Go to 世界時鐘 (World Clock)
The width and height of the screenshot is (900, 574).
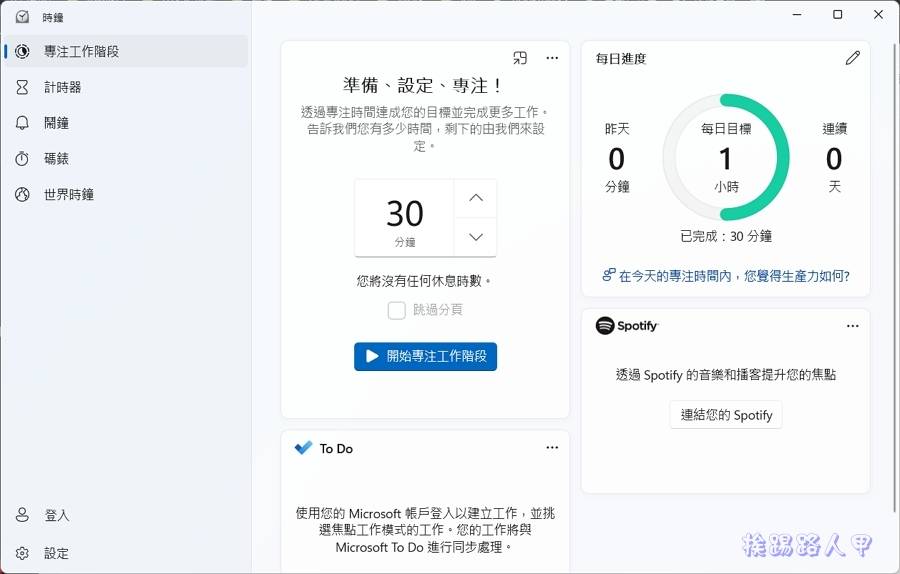pyautogui.click(x=68, y=195)
